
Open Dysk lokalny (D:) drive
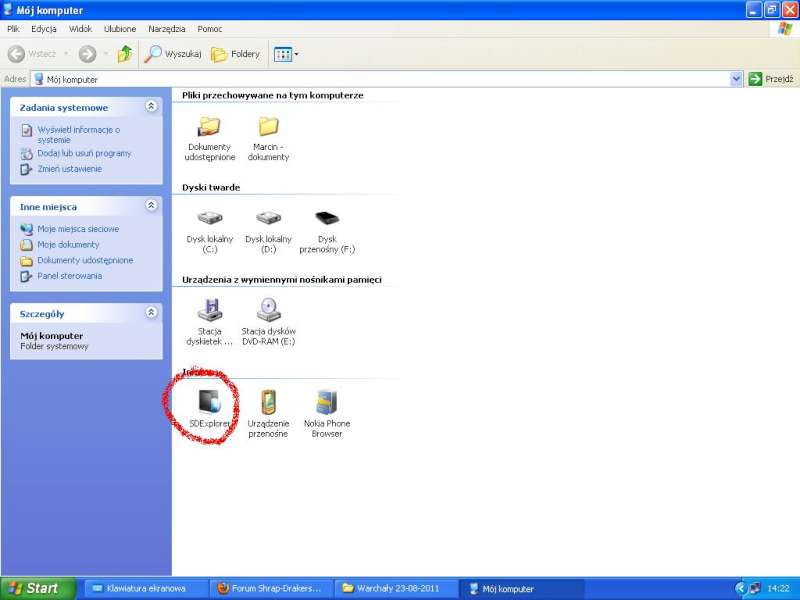268,219
